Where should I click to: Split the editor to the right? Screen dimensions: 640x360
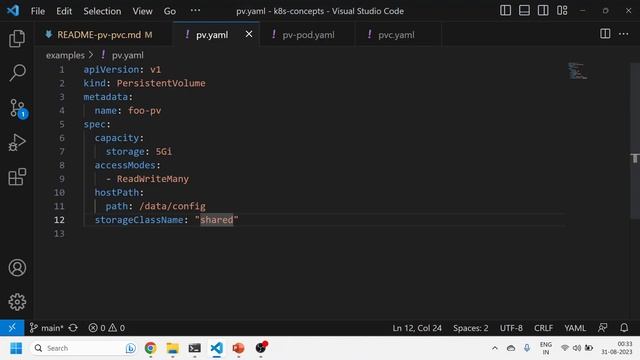pyautogui.click(x=605, y=34)
